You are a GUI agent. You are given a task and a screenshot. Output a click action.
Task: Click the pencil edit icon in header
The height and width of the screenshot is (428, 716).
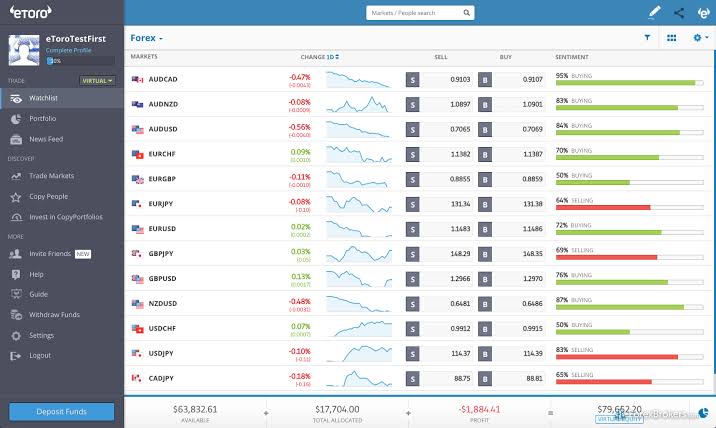[655, 13]
